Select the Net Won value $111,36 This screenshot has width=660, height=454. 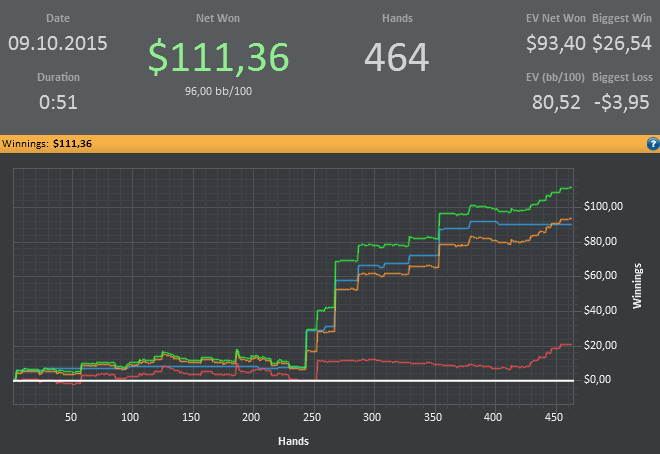pos(218,57)
